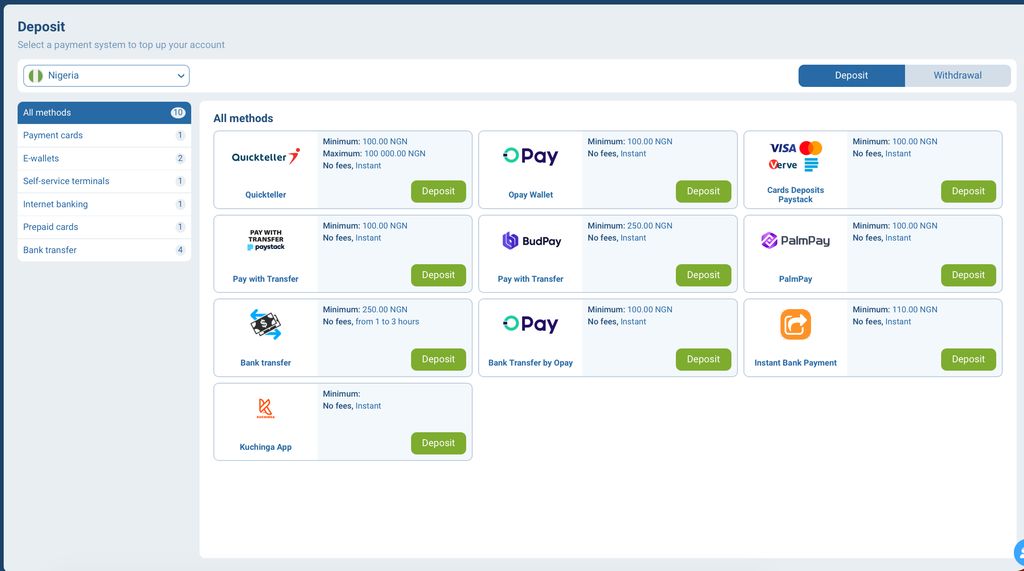Click the All methods count badge 10

(x=178, y=112)
